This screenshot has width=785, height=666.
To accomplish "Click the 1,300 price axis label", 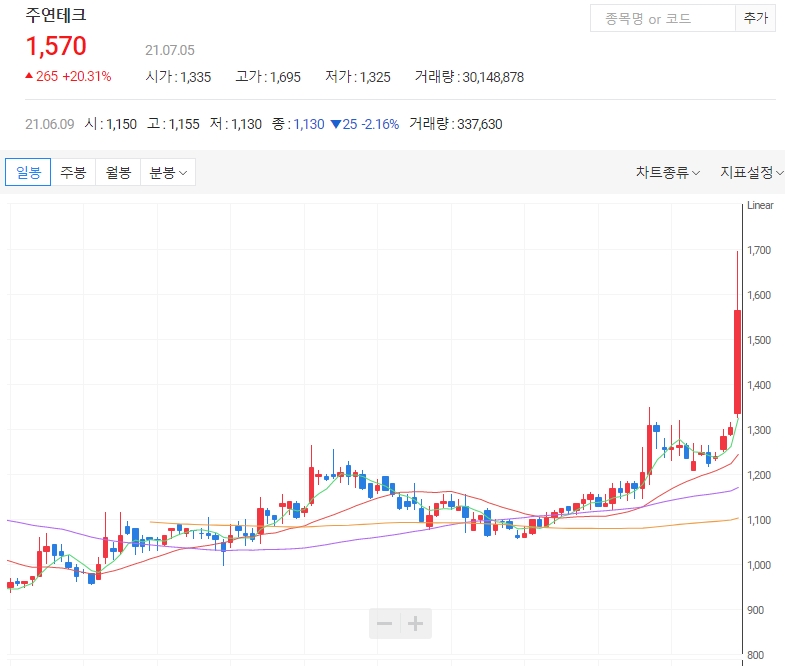I will click(759, 430).
